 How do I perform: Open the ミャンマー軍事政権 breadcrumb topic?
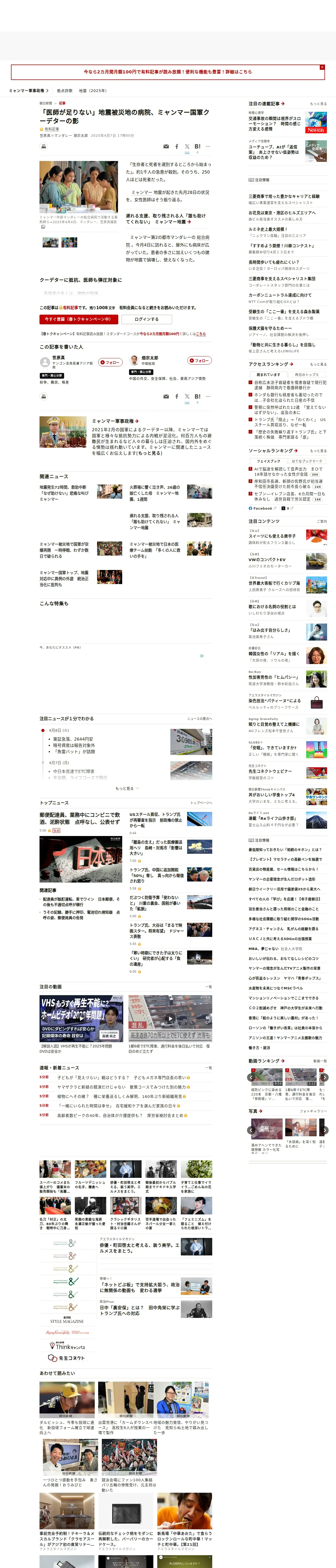(x=29, y=91)
